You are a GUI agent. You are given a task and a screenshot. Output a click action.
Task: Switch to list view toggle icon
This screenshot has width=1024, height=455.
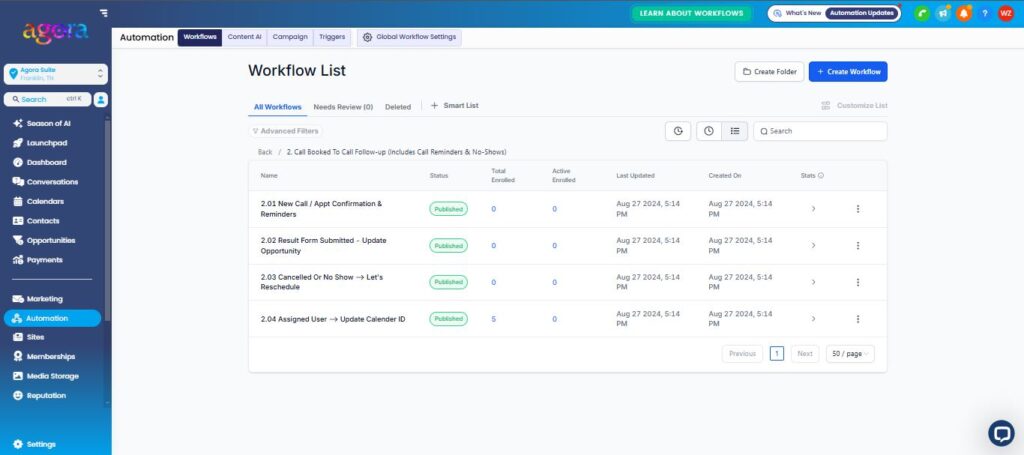tap(735, 131)
